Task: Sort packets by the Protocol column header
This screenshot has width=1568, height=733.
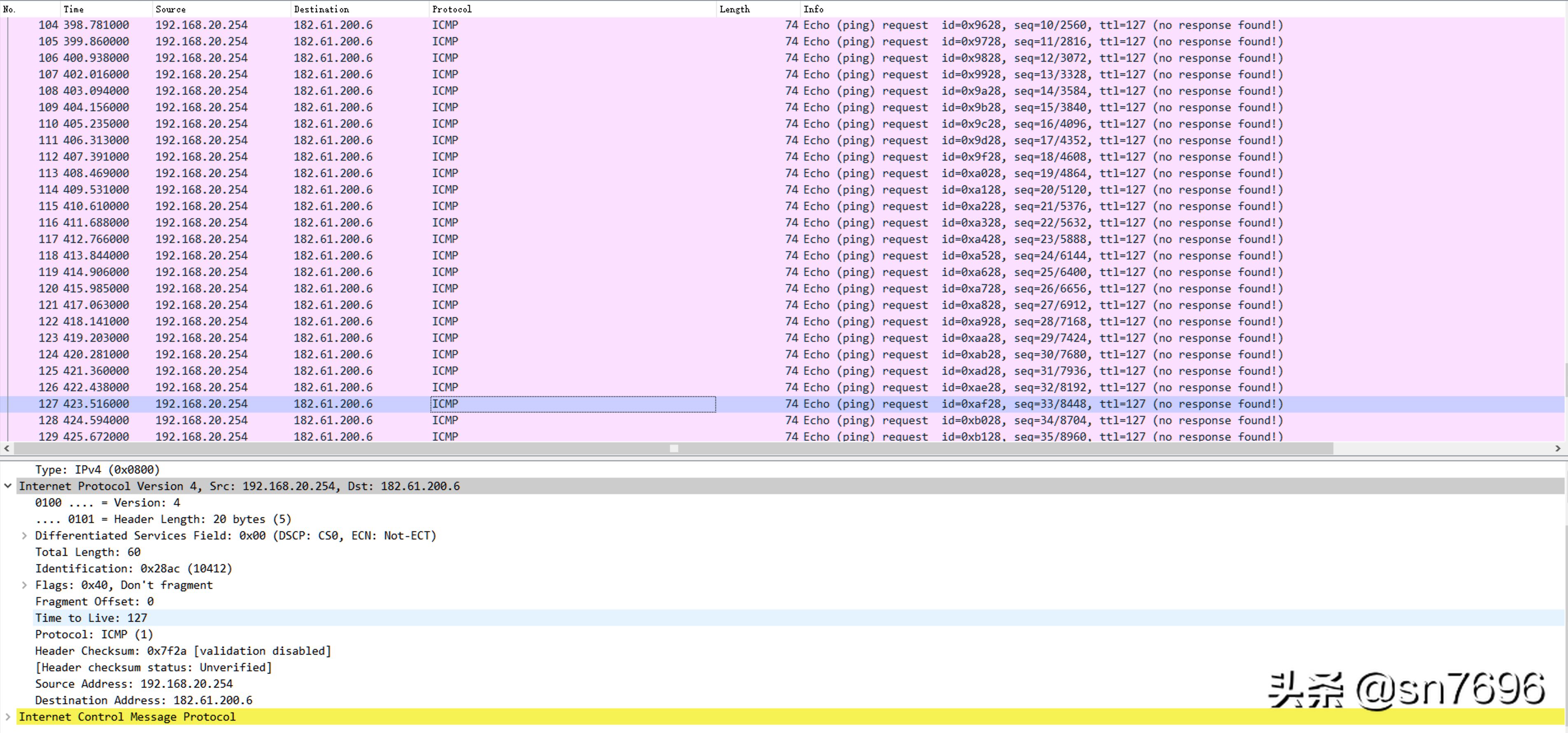Action: tap(573, 9)
